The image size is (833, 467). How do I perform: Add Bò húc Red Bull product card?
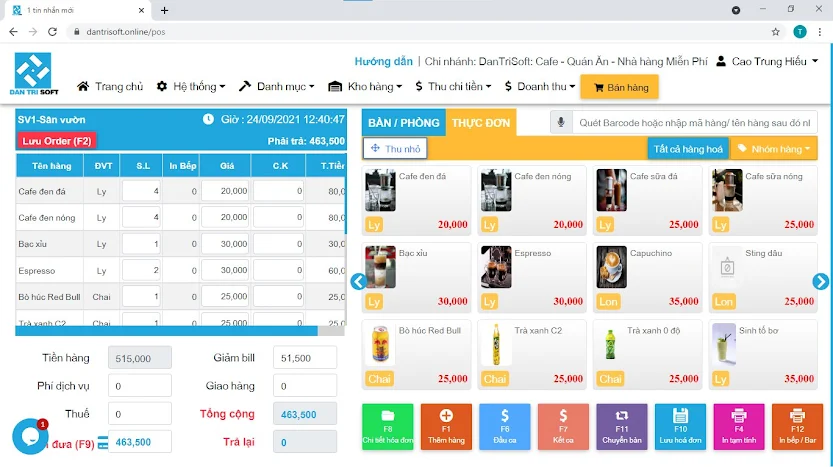point(416,354)
